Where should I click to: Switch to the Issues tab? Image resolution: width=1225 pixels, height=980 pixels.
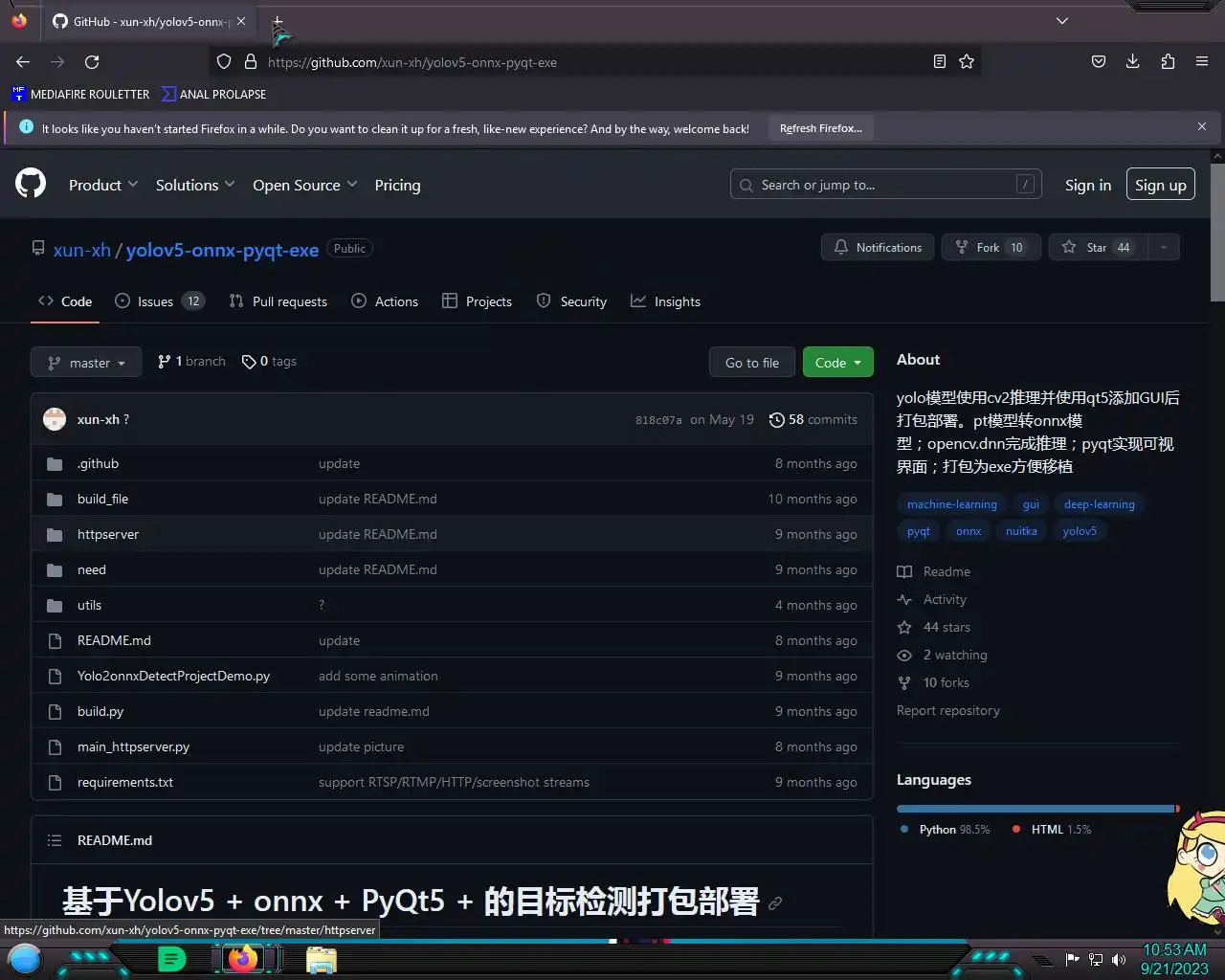159,301
